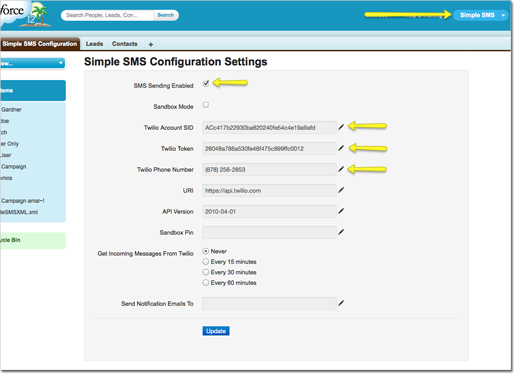Click the Twilio Token text field

click(x=269, y=148)
